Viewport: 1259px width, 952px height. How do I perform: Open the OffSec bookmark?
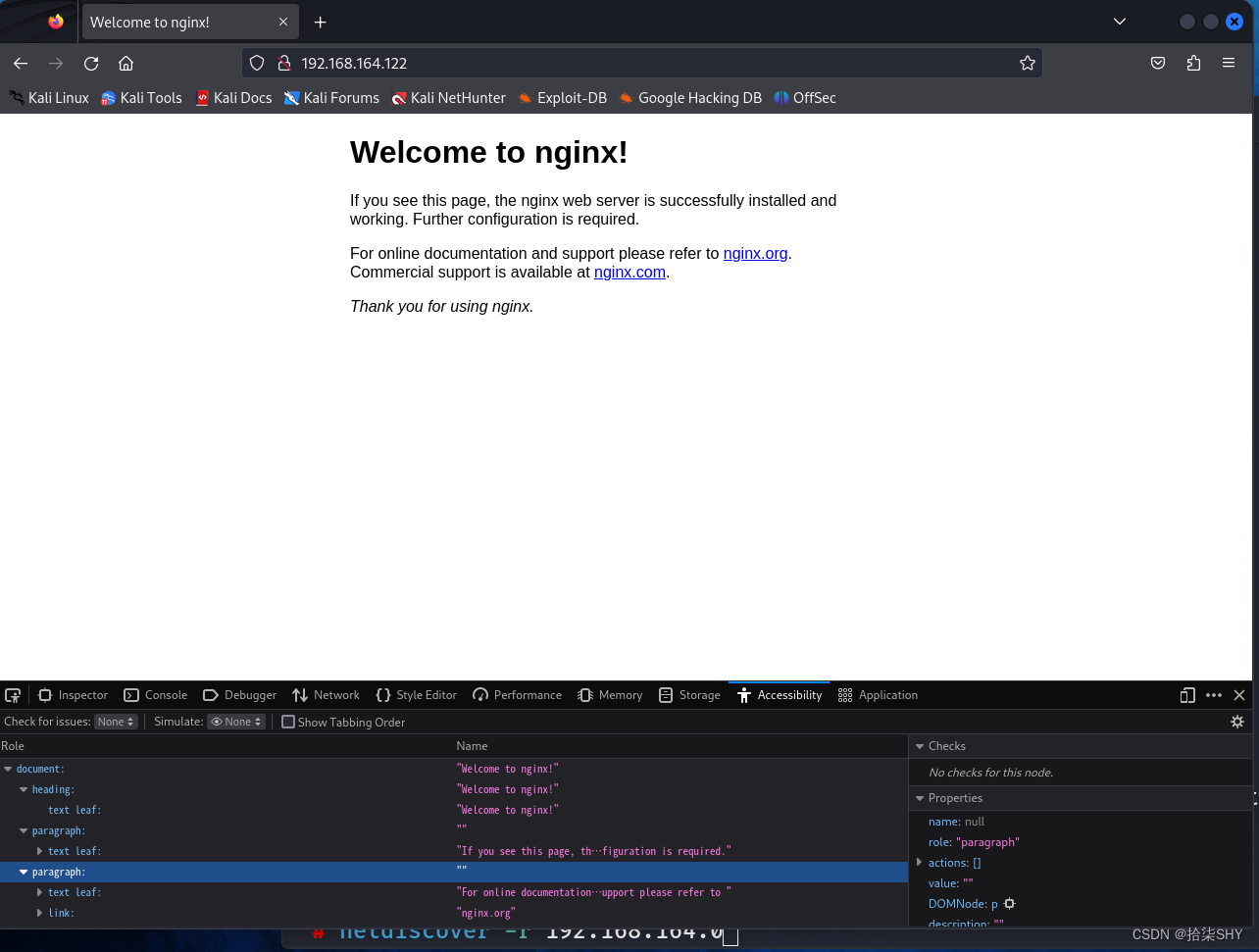(805, 98)
